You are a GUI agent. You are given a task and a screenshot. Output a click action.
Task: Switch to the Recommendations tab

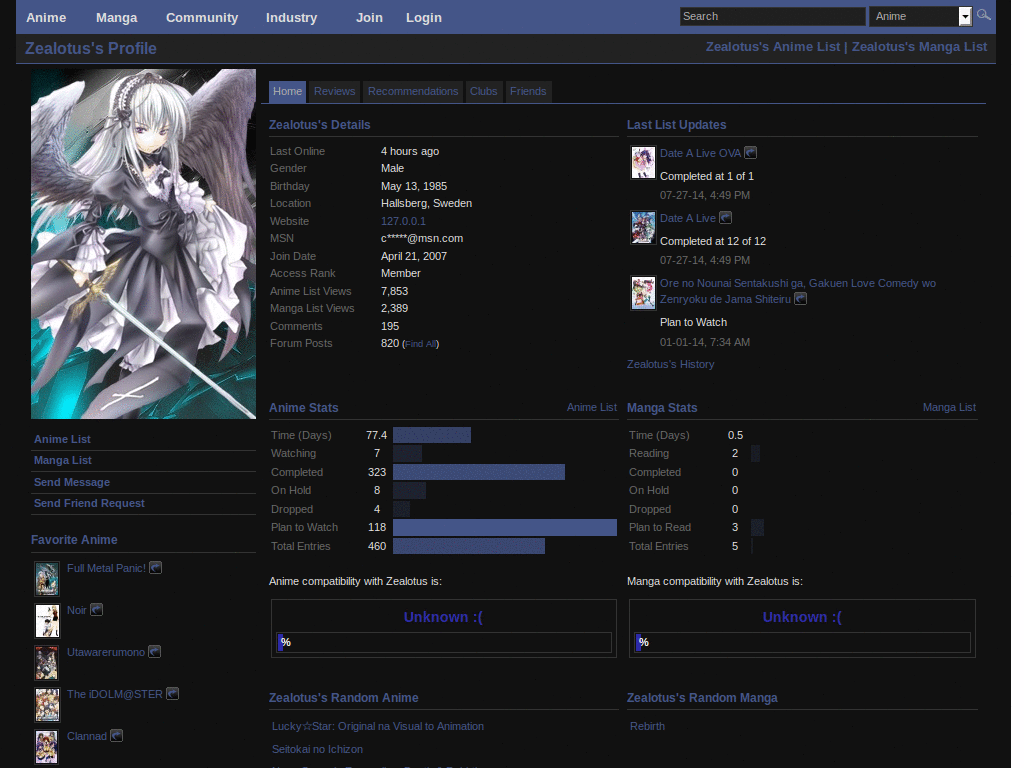tap(413, 91)
